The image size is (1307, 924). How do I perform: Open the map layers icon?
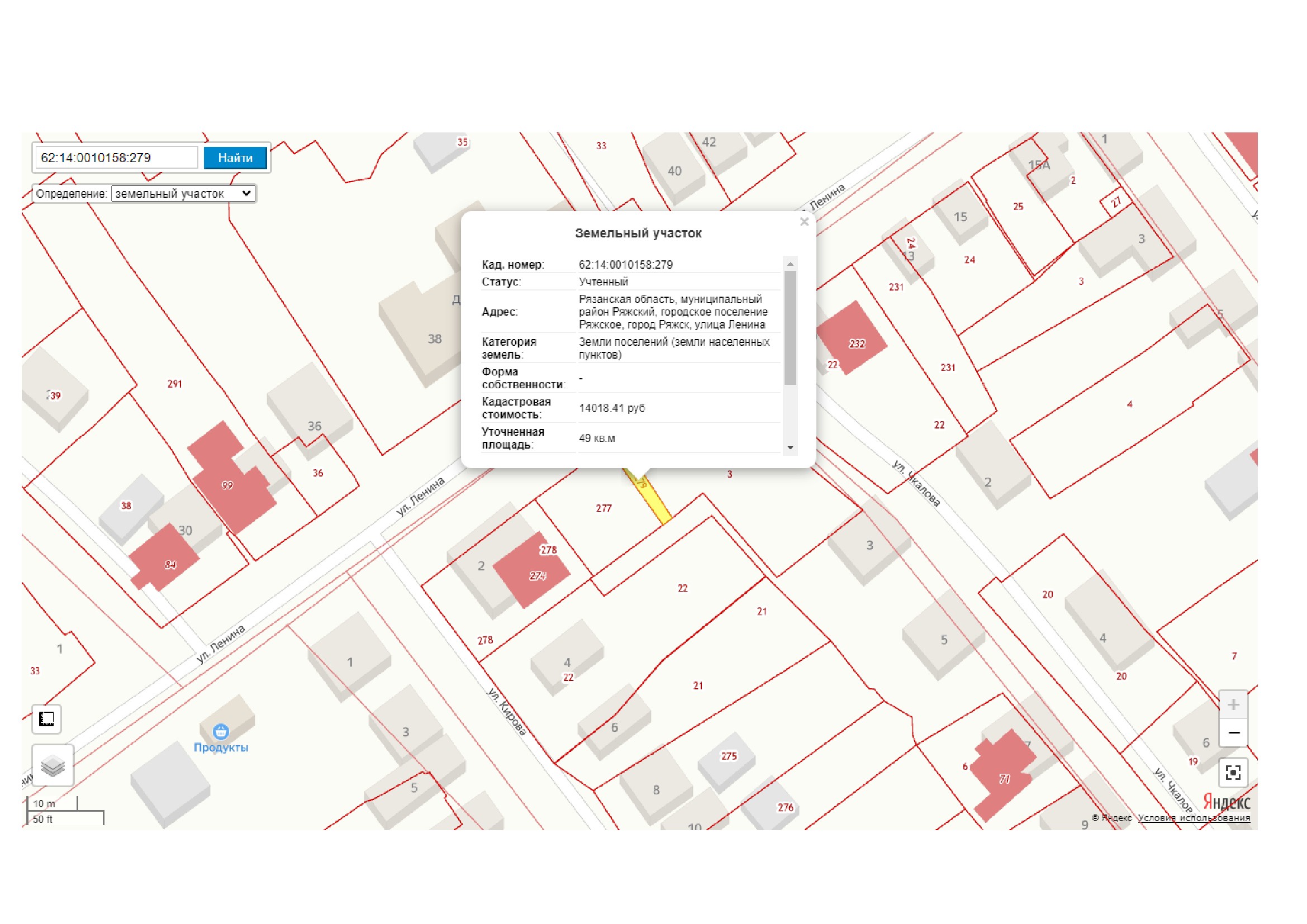coord(53,765)
